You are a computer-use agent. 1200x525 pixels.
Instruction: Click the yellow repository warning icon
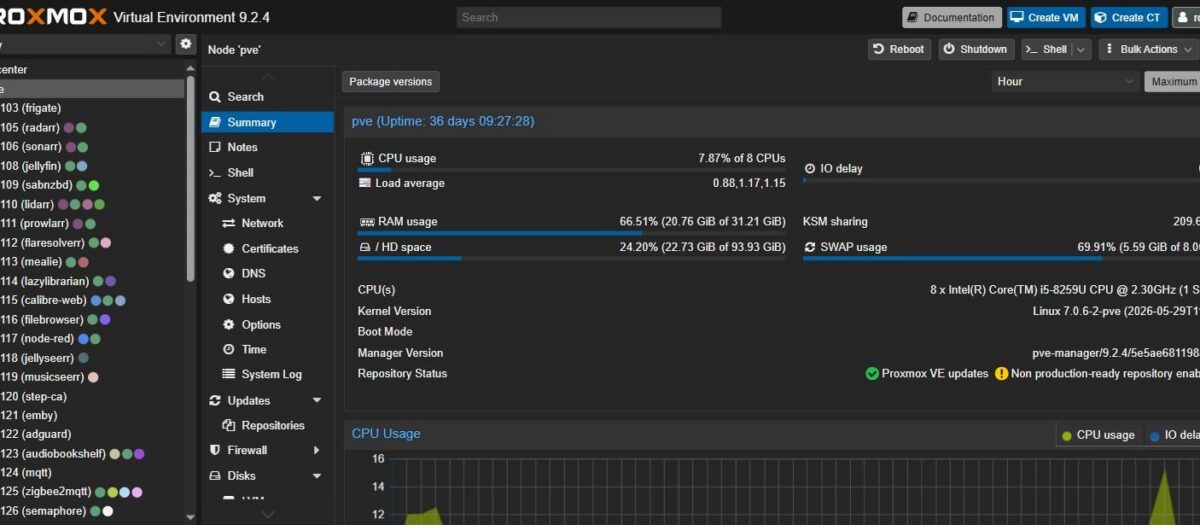point(1002,373)
